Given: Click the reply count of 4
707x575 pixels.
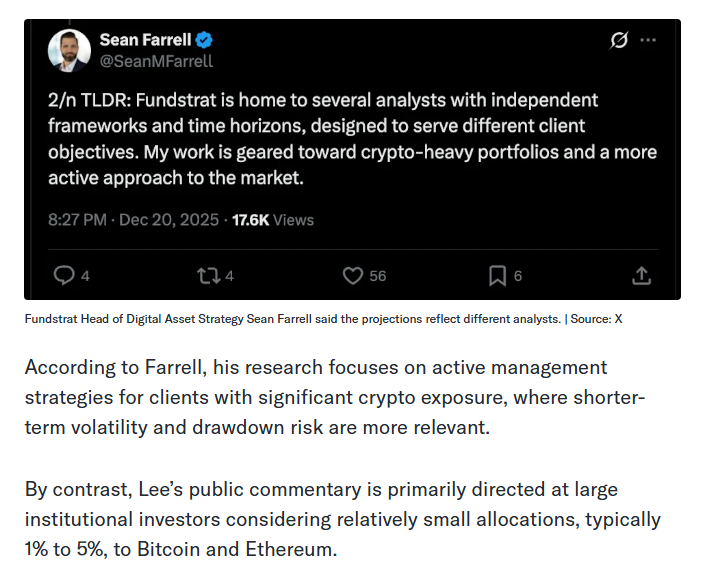Looking at the screenshot, I should point(85,276).
